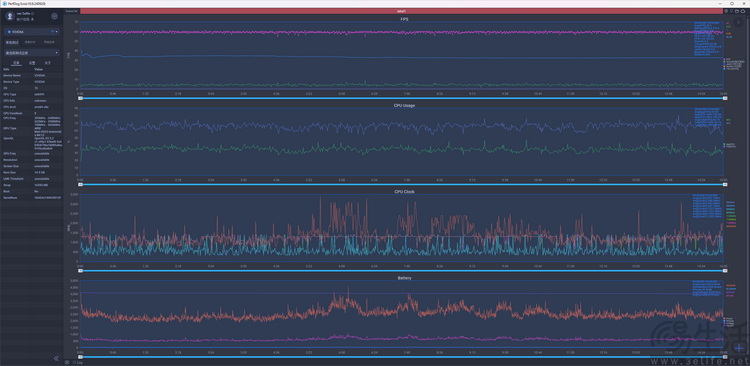Click the OpenGL row in the info table
The height and width of the screenshot is (366, 750).
(x=32, y=144)
